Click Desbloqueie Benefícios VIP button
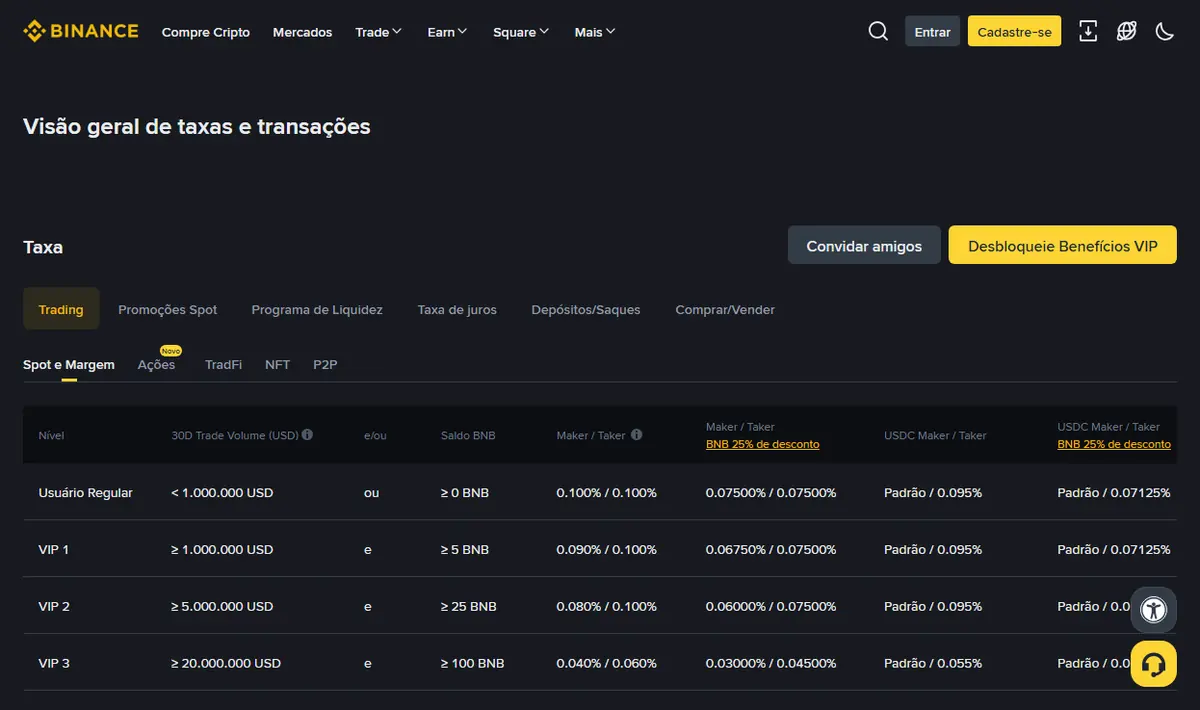This screenshot has width=1200, height=710. (x=1062, y=245)
